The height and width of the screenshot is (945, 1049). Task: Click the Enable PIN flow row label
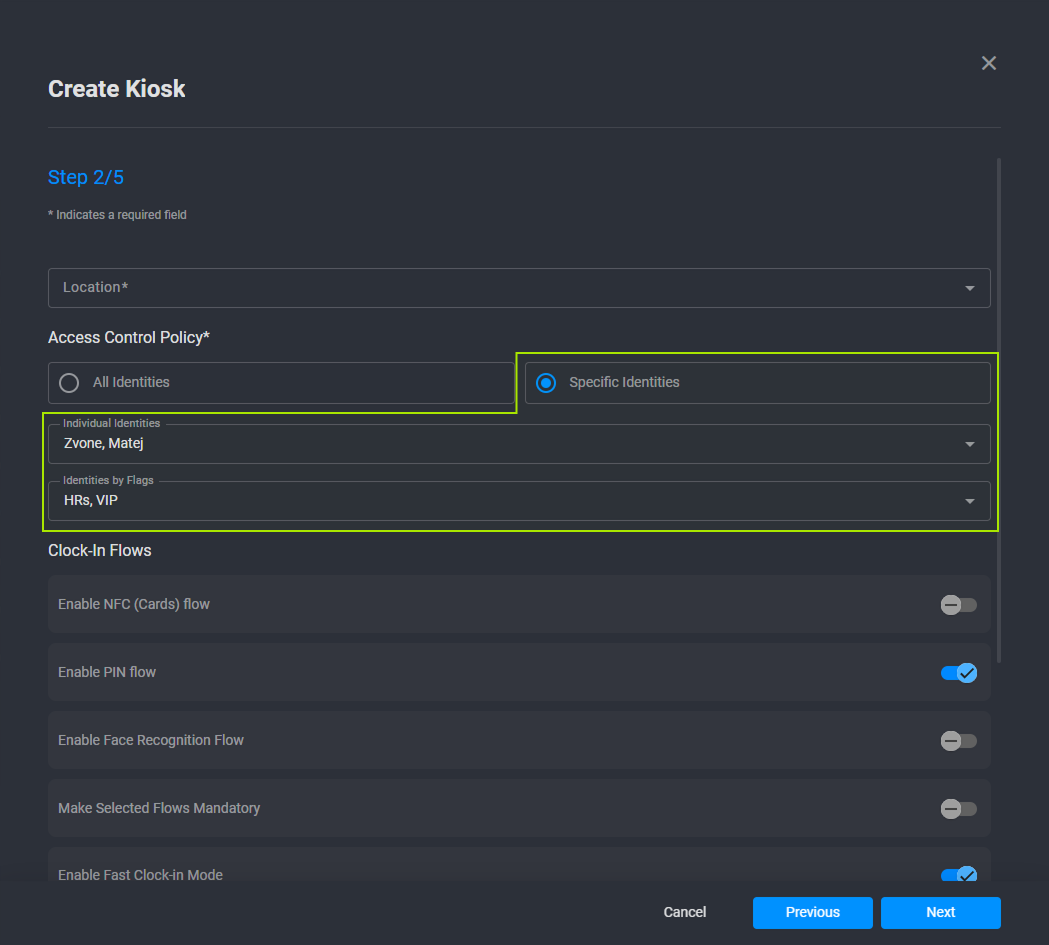[x=107, y=672]
